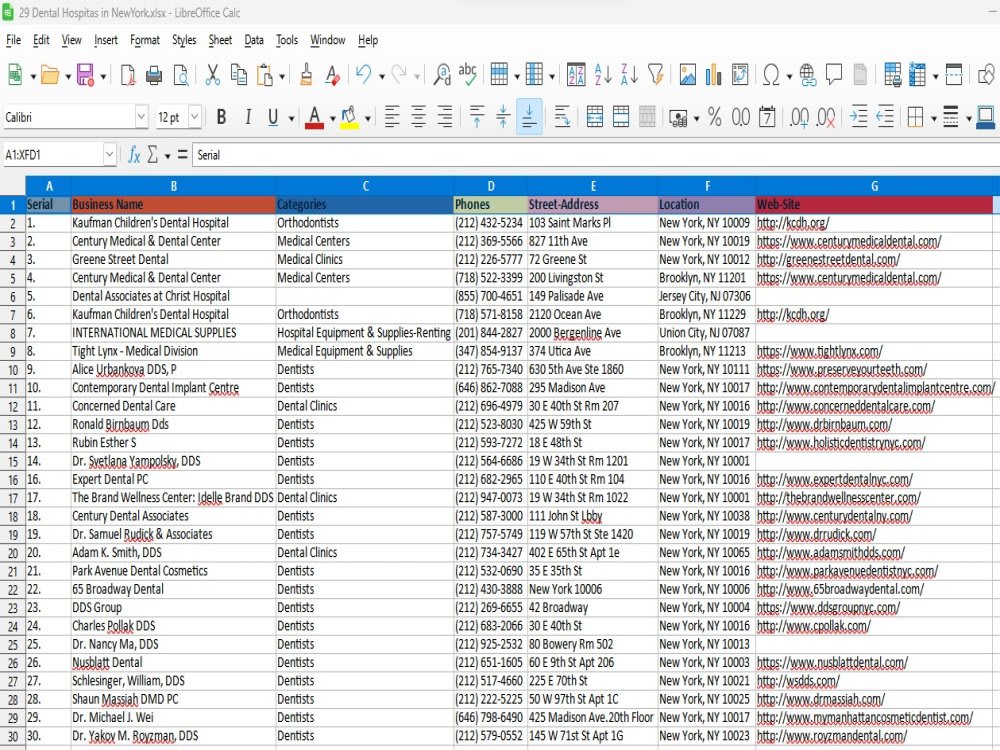Open the font size dropdown

point(195,117)
